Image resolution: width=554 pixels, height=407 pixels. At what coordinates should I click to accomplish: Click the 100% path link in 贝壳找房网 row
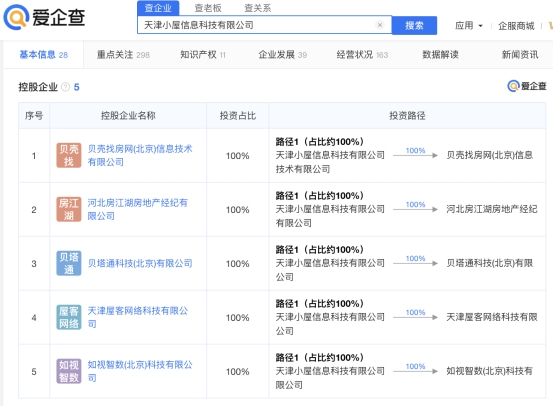tap(415, 151)
